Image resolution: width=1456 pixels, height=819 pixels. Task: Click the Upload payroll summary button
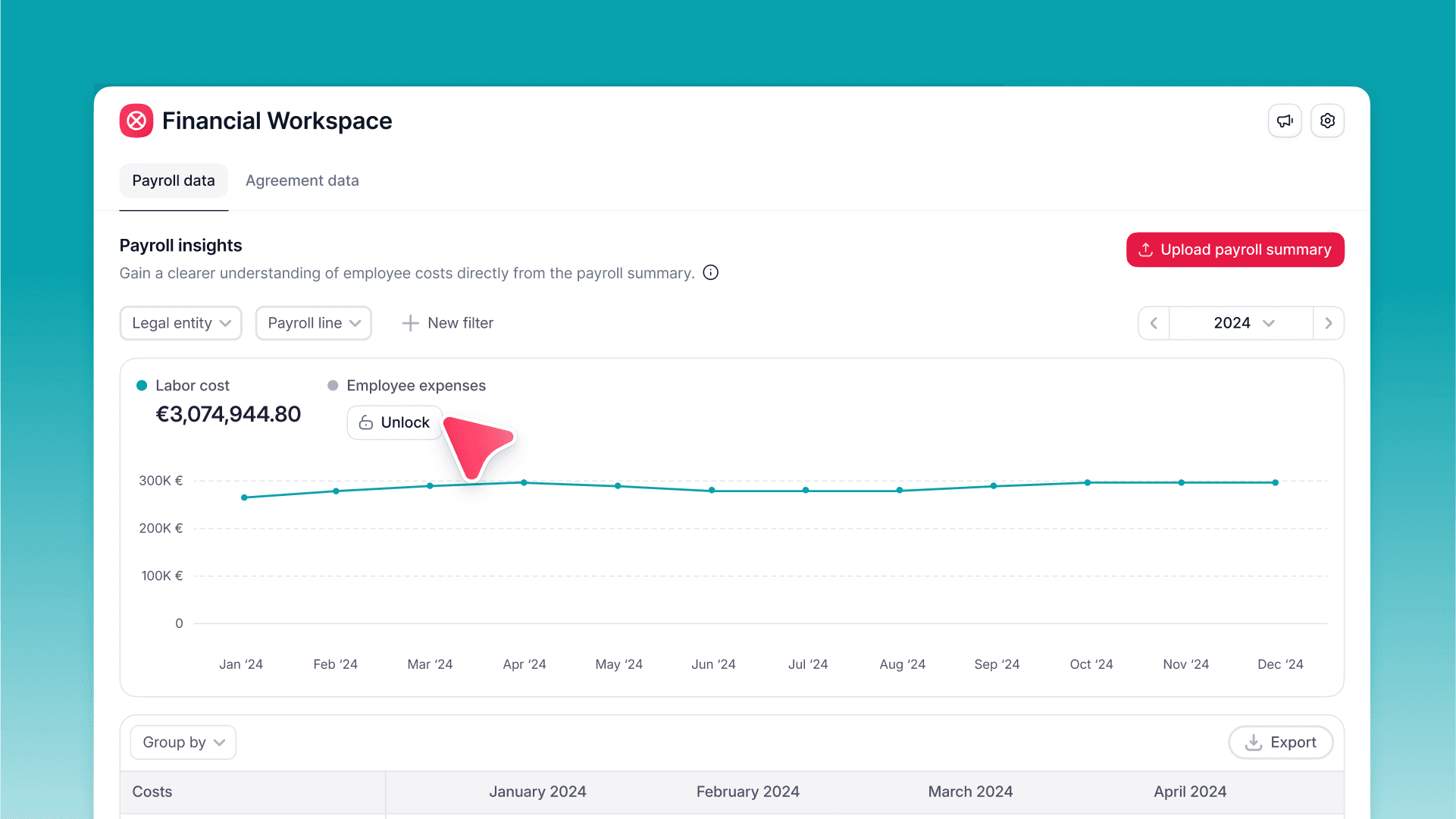(x=1235, y=249)
